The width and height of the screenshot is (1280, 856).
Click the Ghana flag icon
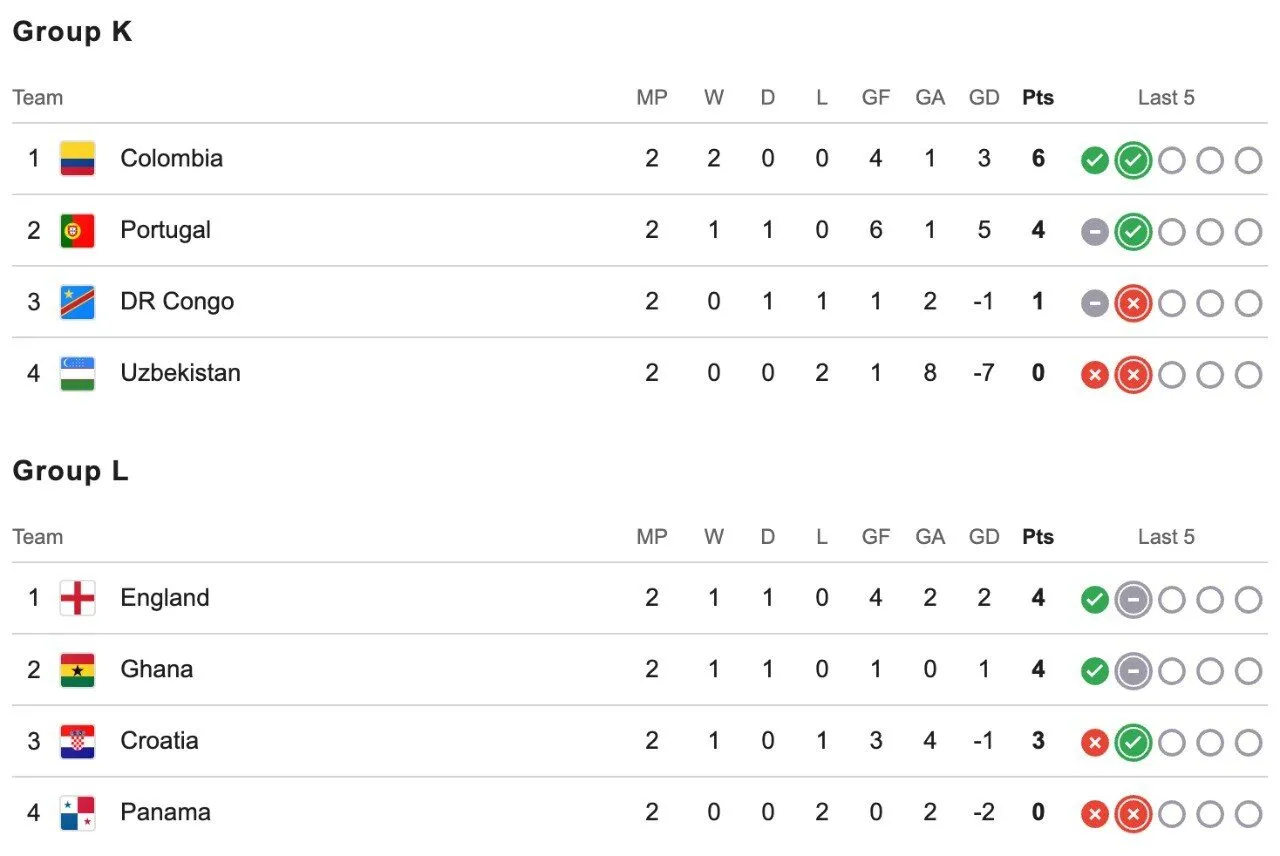point(77,669)
